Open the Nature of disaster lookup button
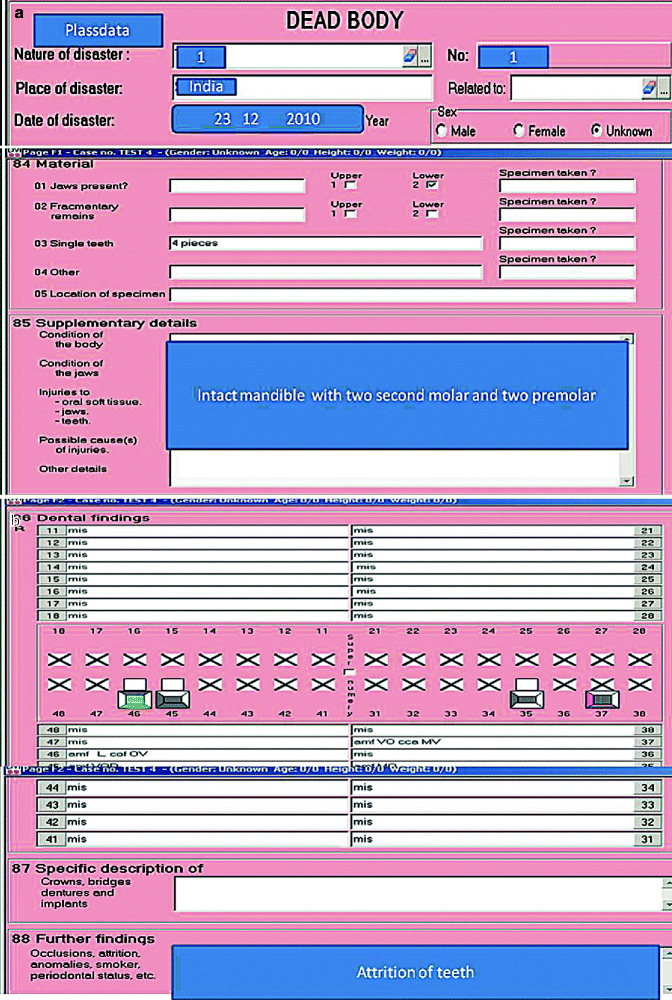This screenshot has width=672, height=1000. (425, 58)
